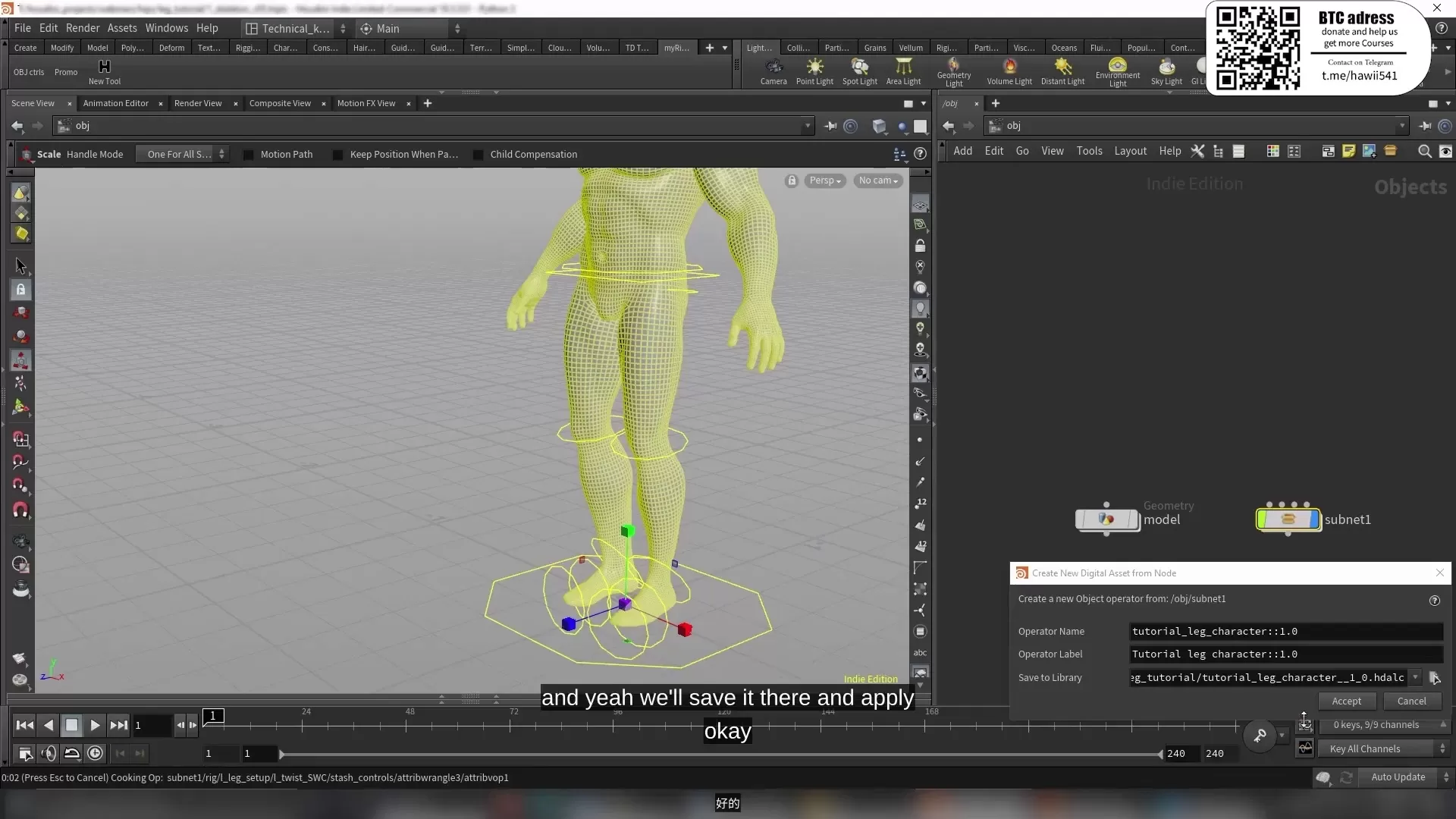The image size is (1456, 819).
Task: Toggle pin on Scene View path bar
Action: [830, 126]
